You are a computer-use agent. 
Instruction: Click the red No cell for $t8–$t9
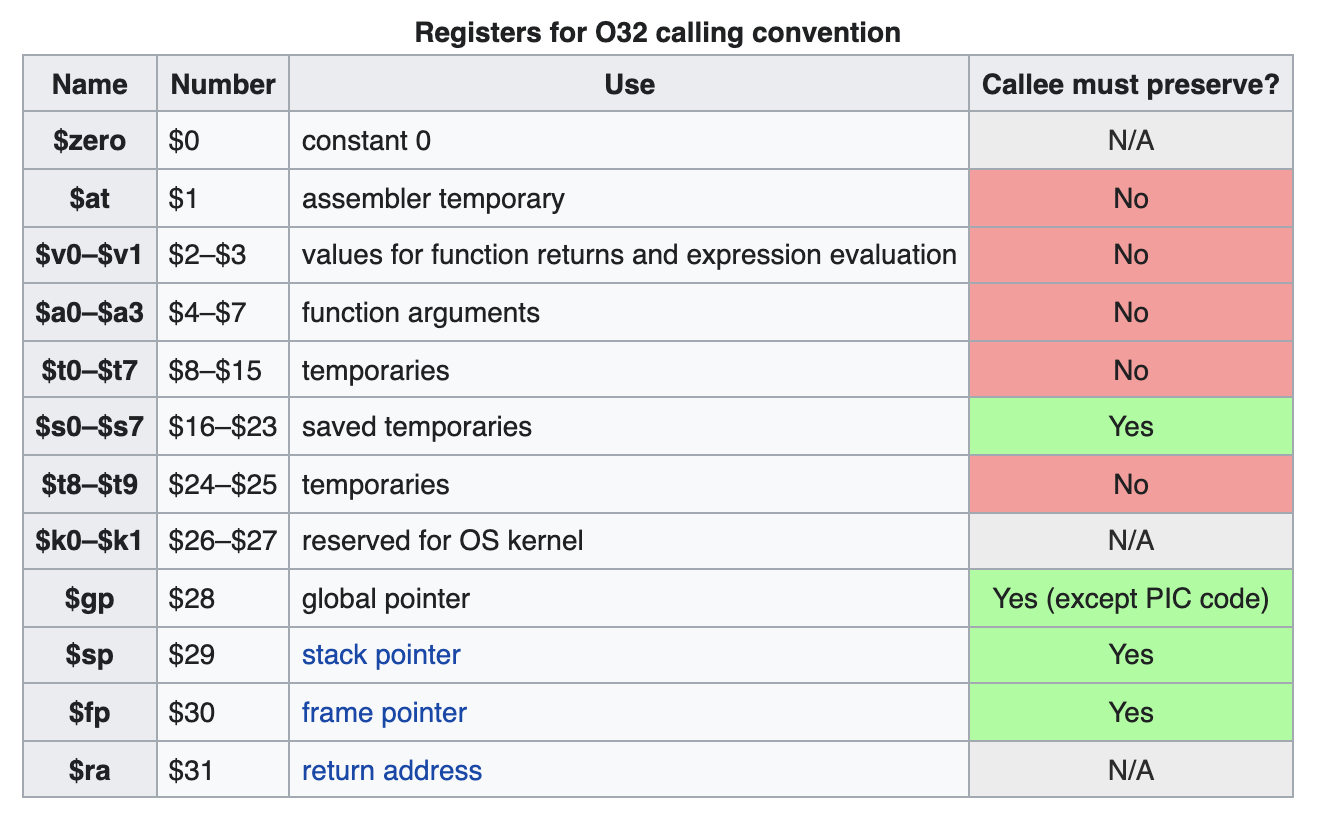point(1130,485)
